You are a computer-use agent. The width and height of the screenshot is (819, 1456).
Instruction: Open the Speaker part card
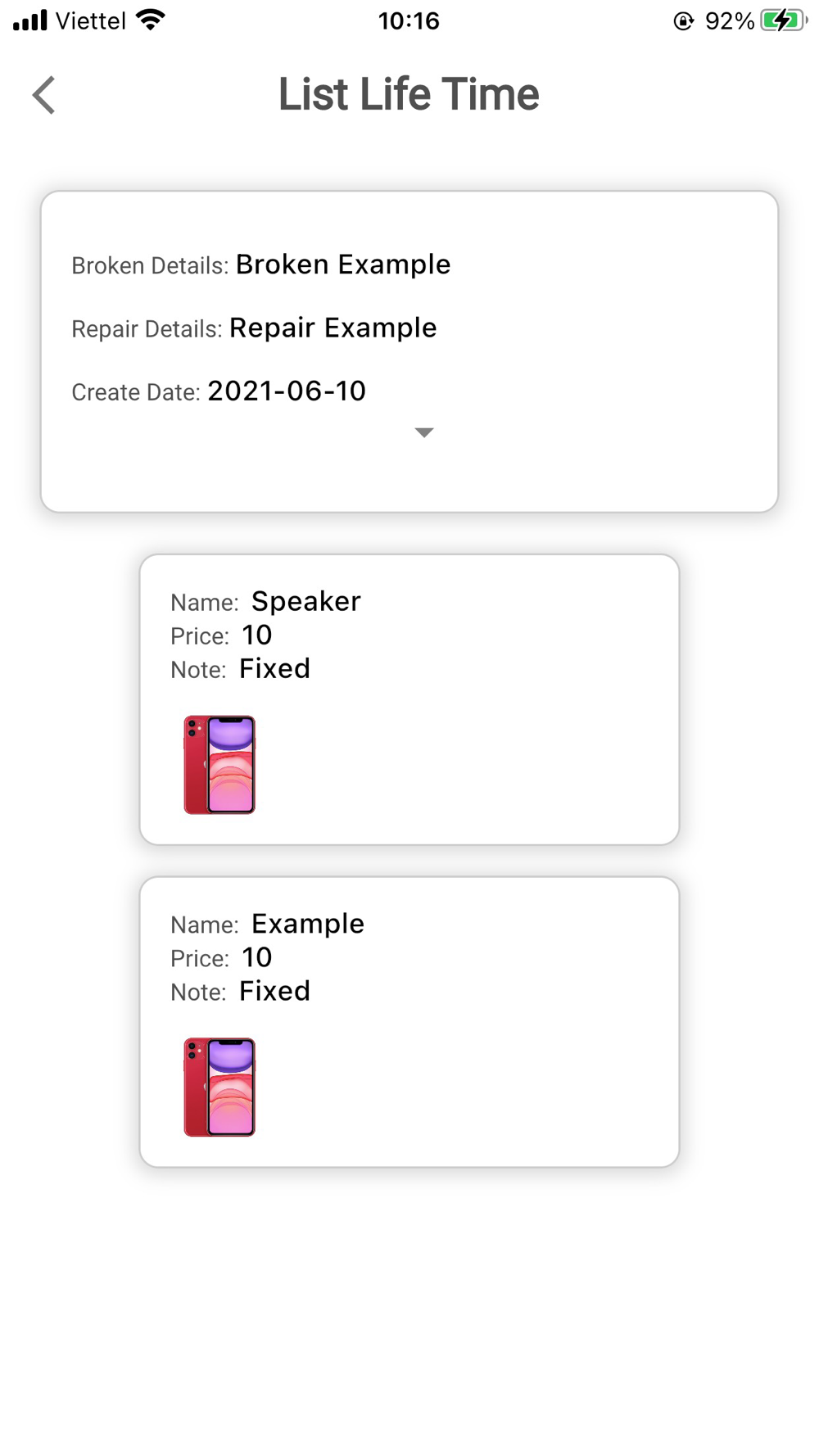click(x=409, y=699)
